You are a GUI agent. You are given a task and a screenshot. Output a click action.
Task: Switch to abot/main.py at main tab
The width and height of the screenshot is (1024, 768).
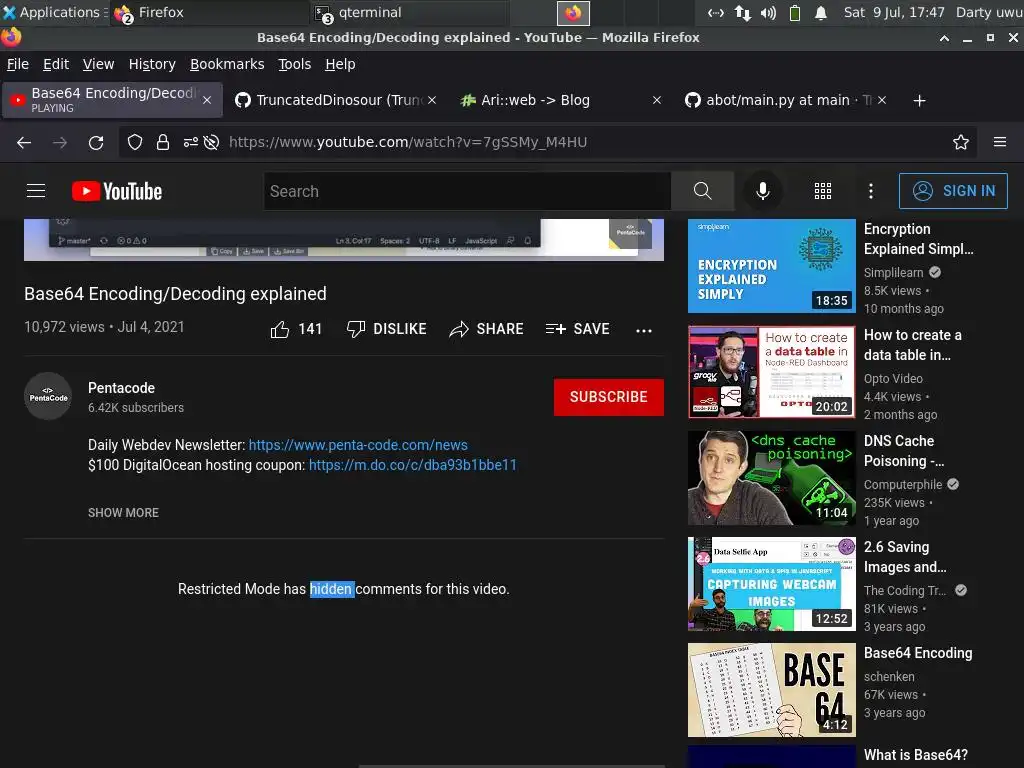[786, 100]
